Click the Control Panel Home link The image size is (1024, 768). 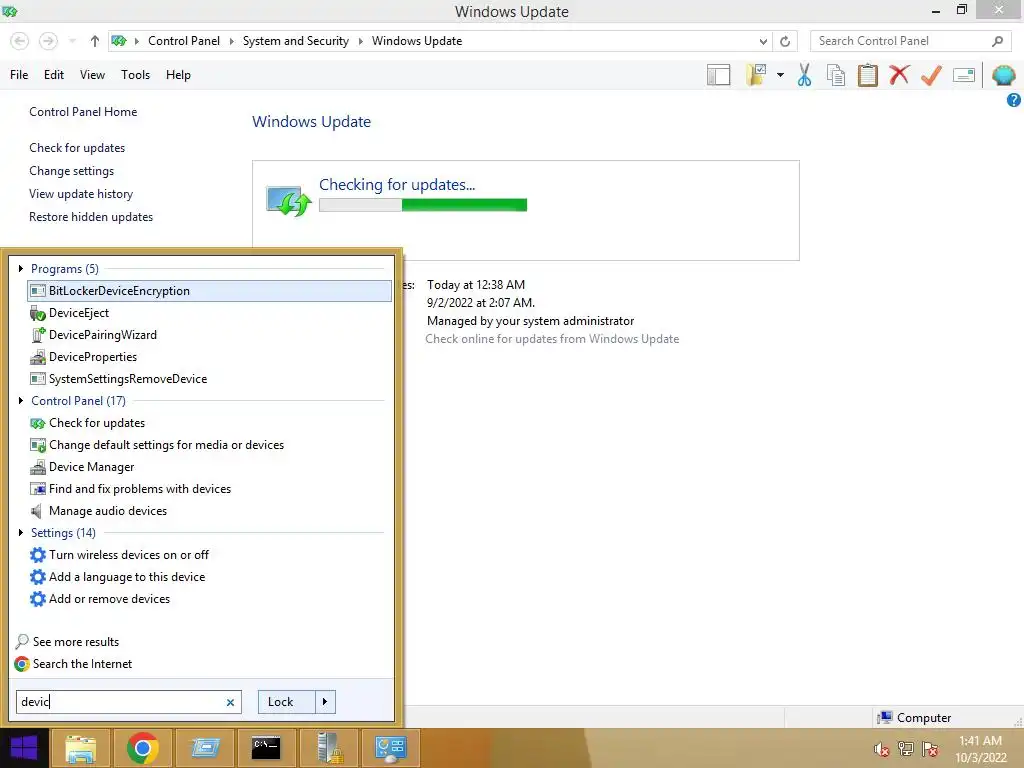[x=83, y=112]
